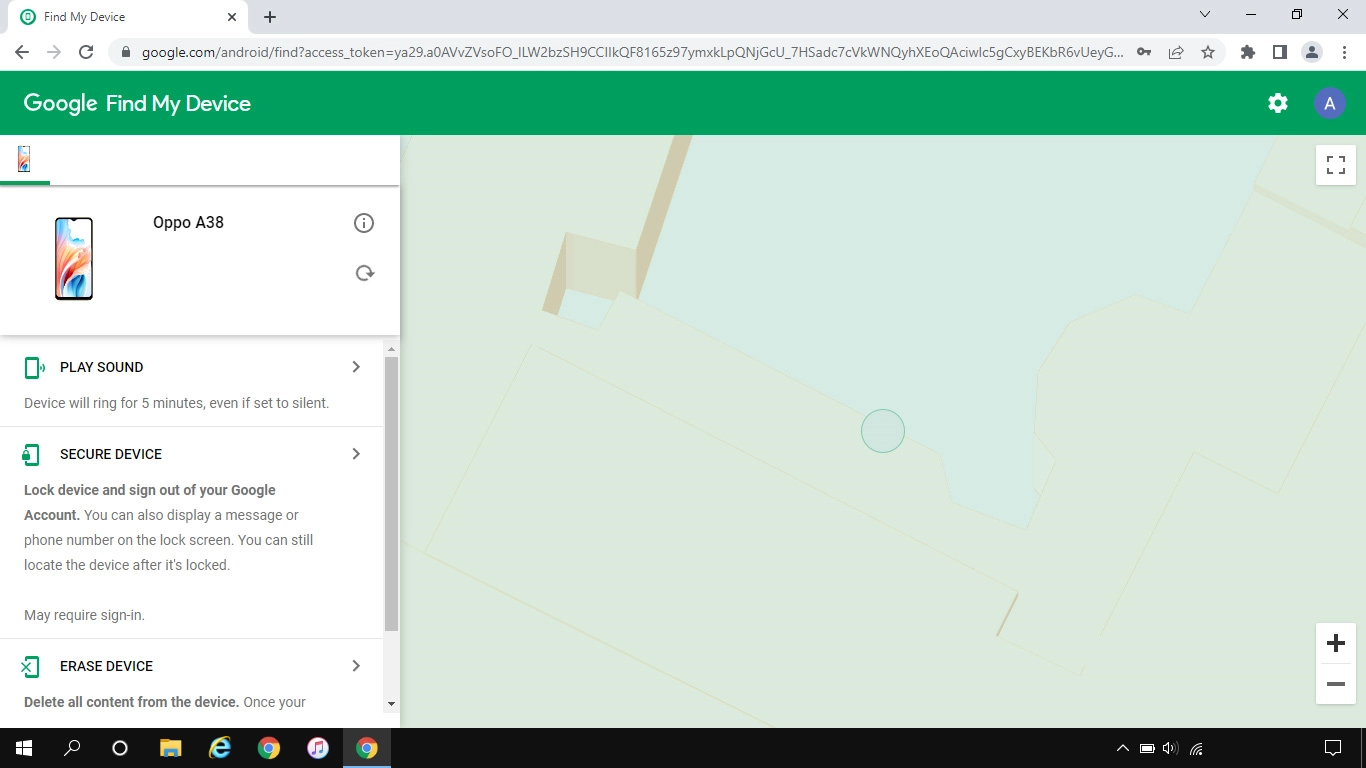This screenshot has height=768, width=1366.
Task: Expand the Play Sound option
Action: click(x=356, y=367)
